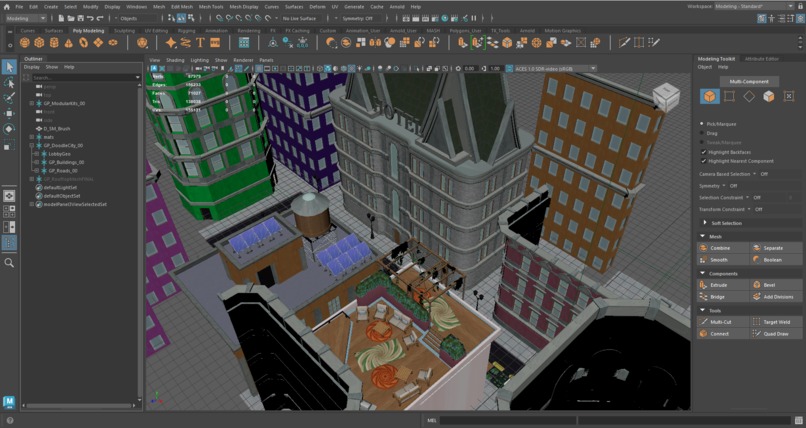Create a polygon torus from shelf
The height and width of the screenshot is (428, 806).
[83, 43]
